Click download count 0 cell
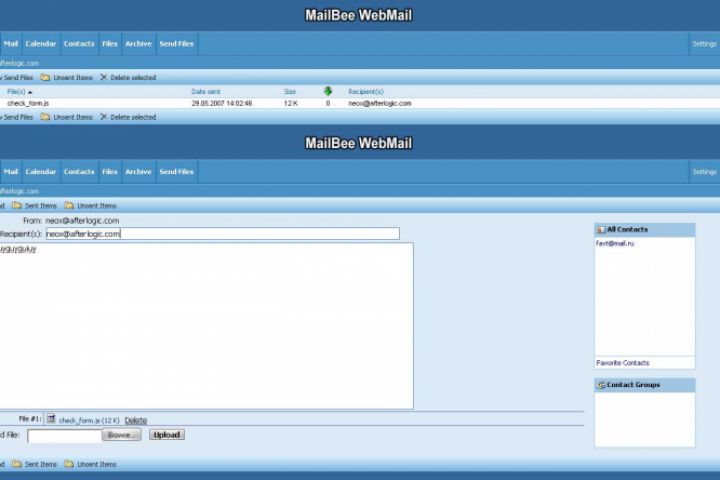 point(328,103)
